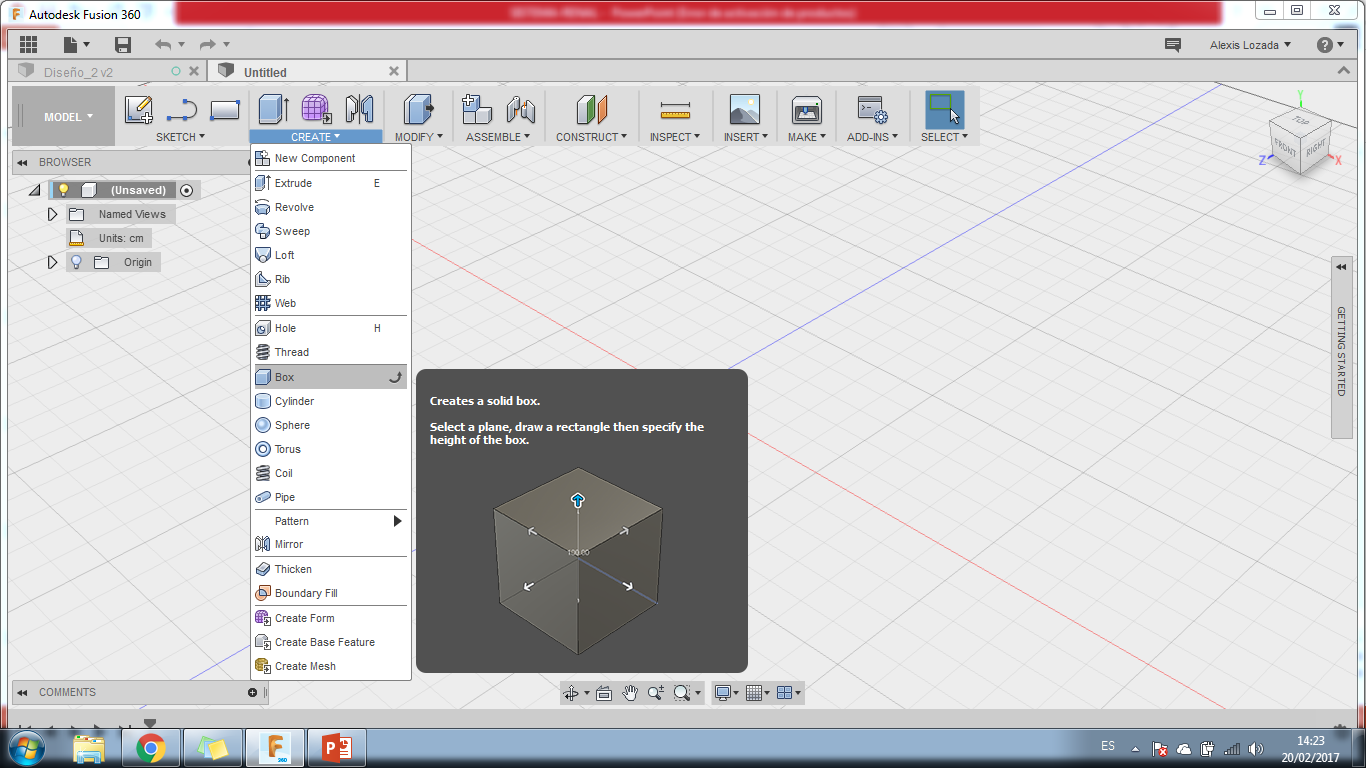Open the Pattern submenu arrow
The image size is (1366, 768).
coord(397,521)
